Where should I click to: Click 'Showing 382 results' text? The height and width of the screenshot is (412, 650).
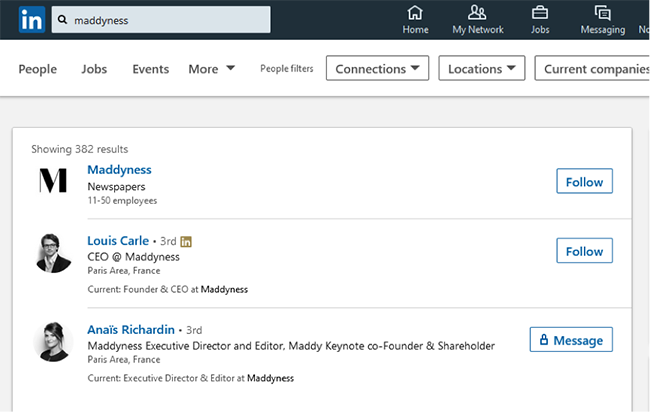click(80, 149)
